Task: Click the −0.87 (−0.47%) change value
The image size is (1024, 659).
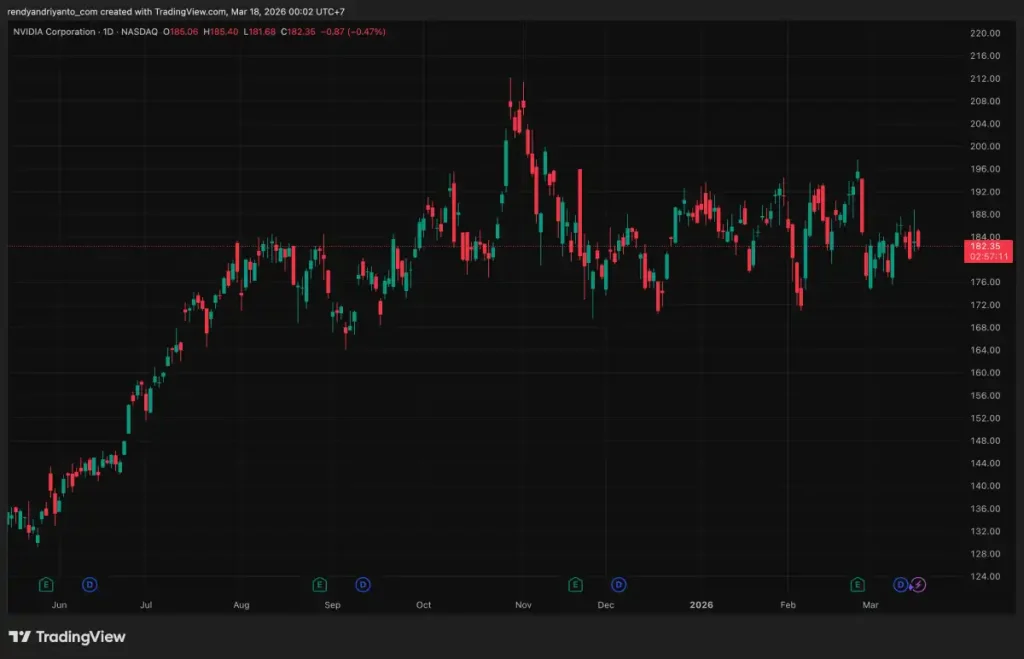Action: [x=354, y=32]
